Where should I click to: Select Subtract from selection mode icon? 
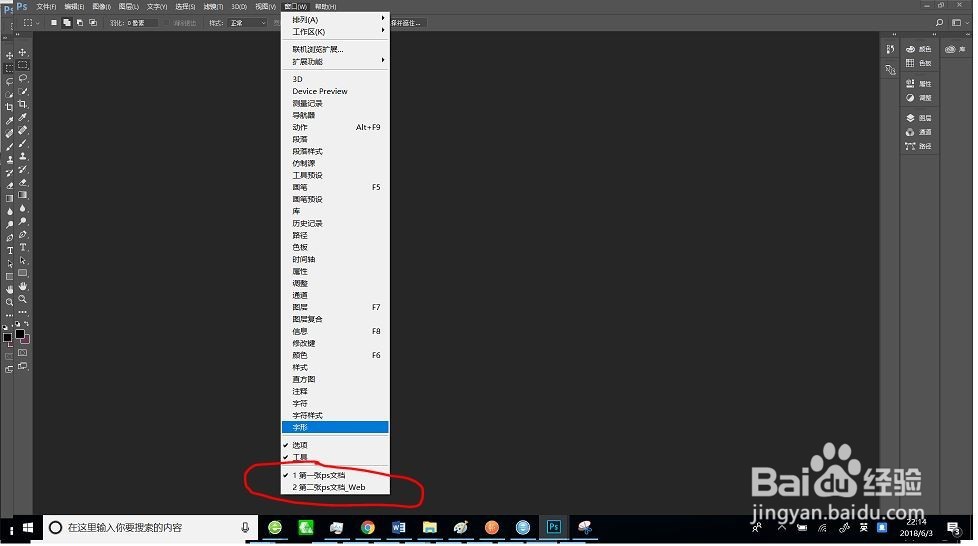click(x=80, y=23)
